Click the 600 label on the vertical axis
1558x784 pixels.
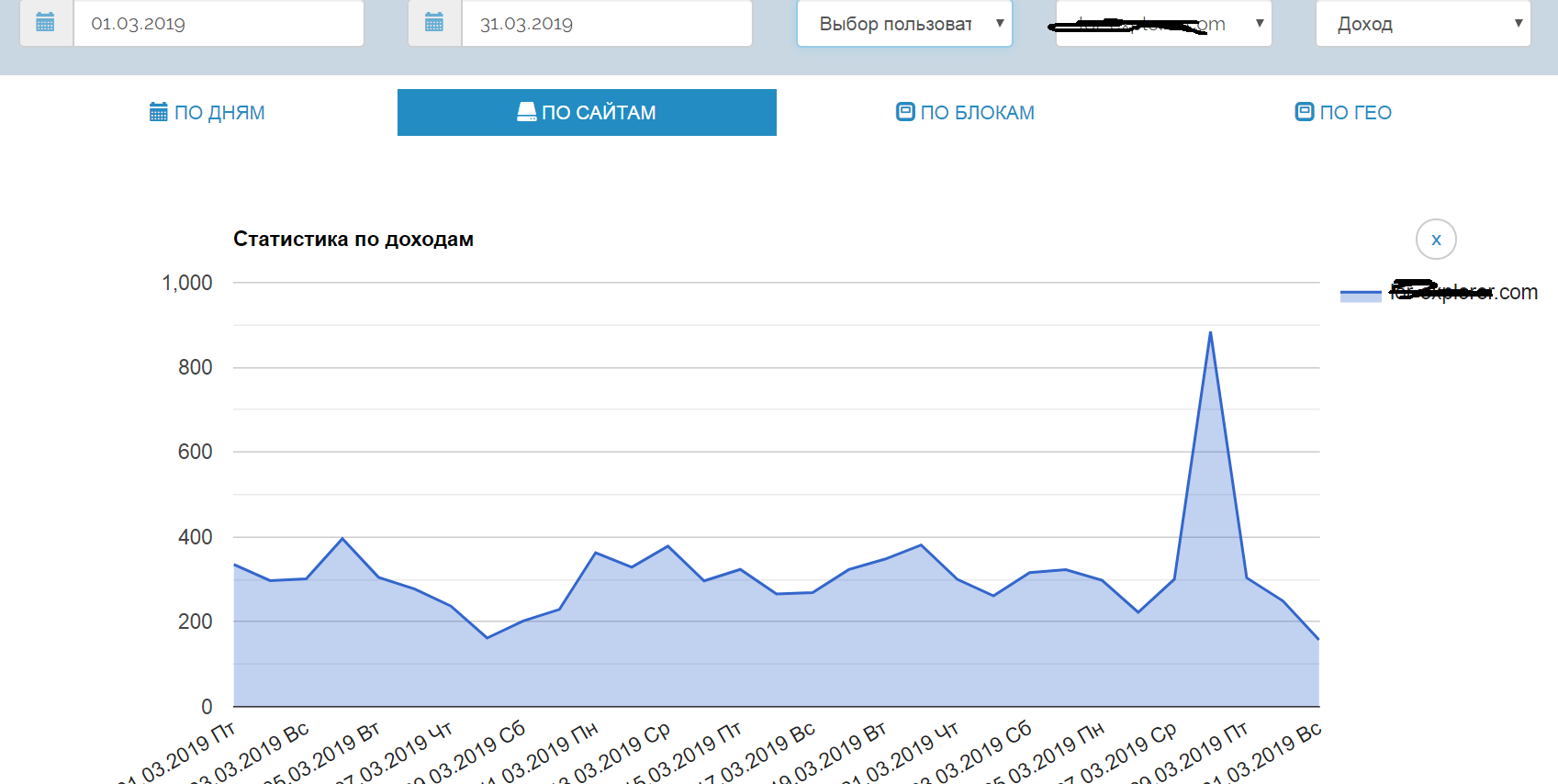[x=196, y=452]
